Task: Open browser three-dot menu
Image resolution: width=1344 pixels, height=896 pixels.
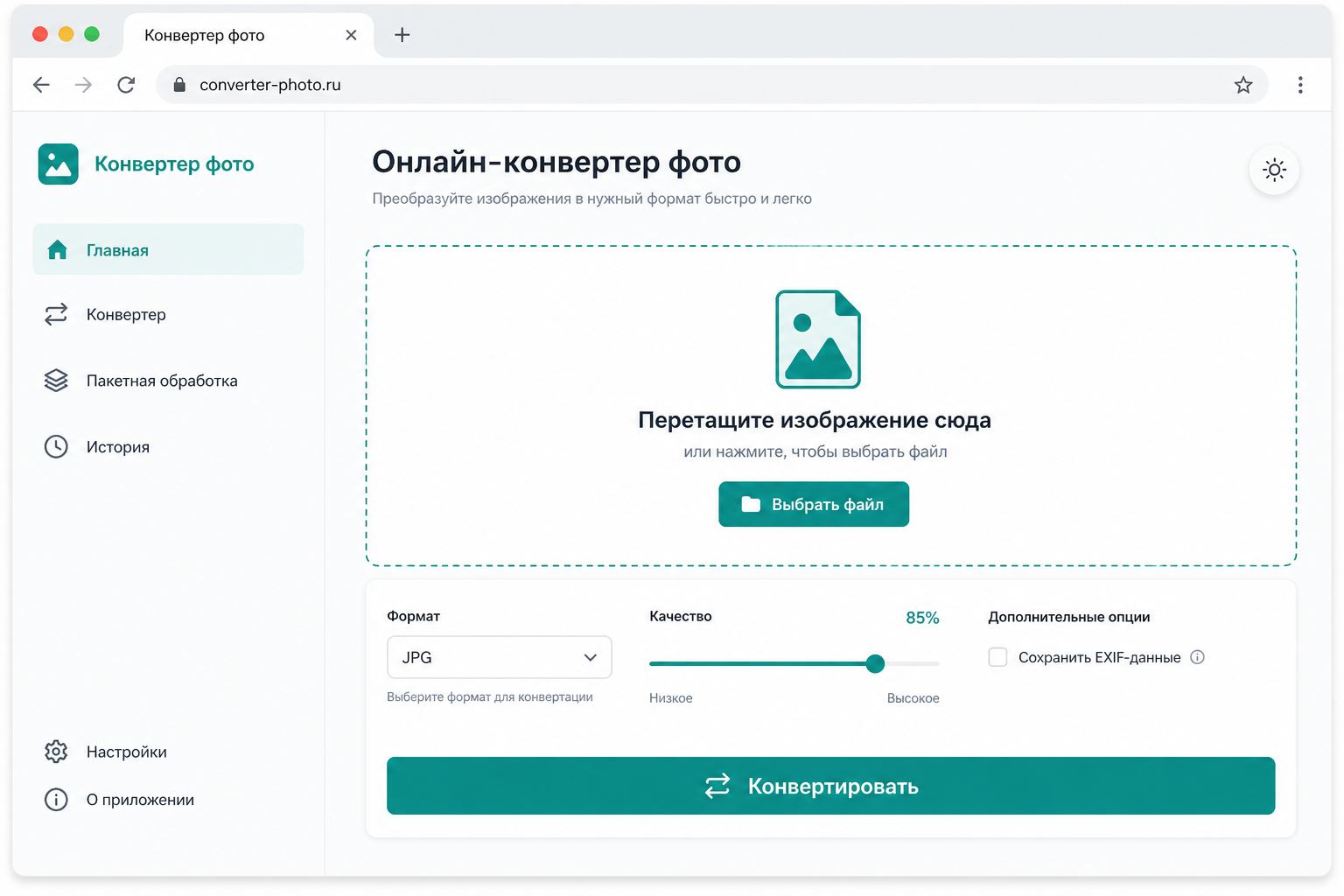Action: coord(1300,85)
